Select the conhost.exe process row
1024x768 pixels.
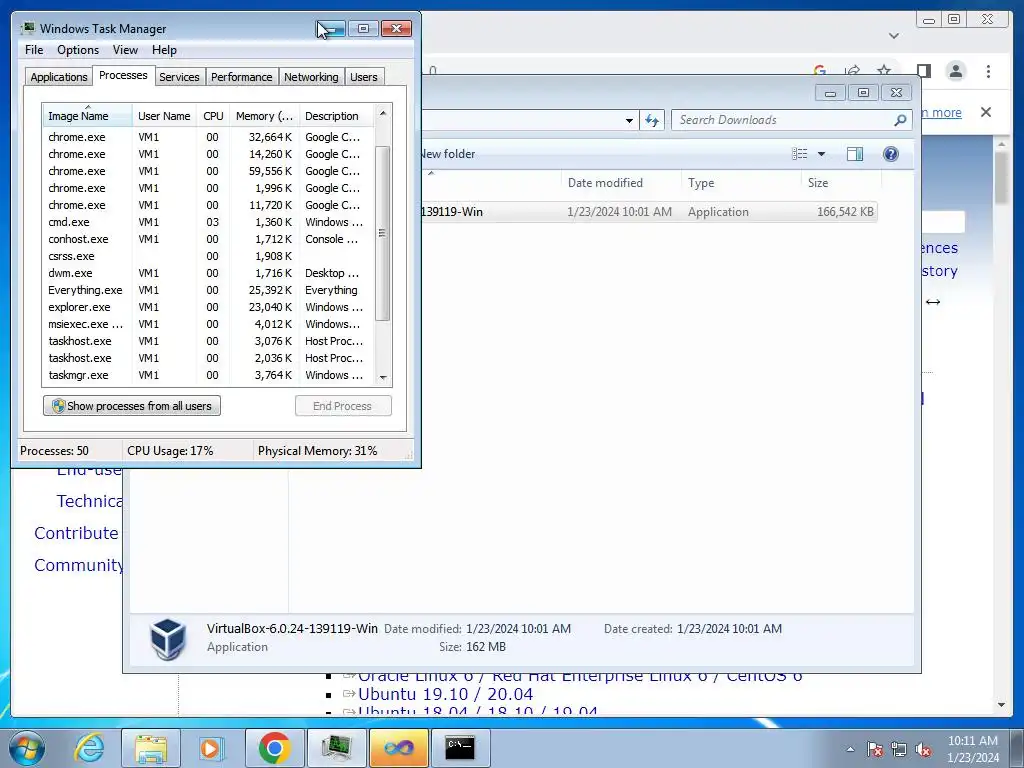click(x=208, y=239)
